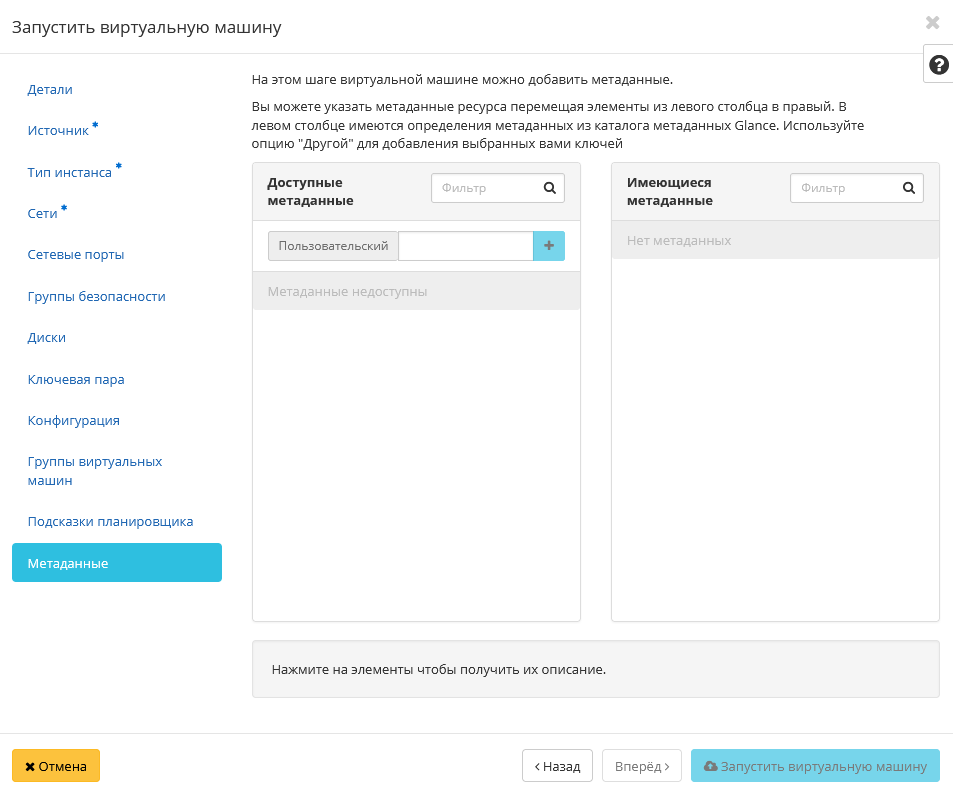953x794 pixels.
Task: Select the Сети step
Action: (42, 213)
